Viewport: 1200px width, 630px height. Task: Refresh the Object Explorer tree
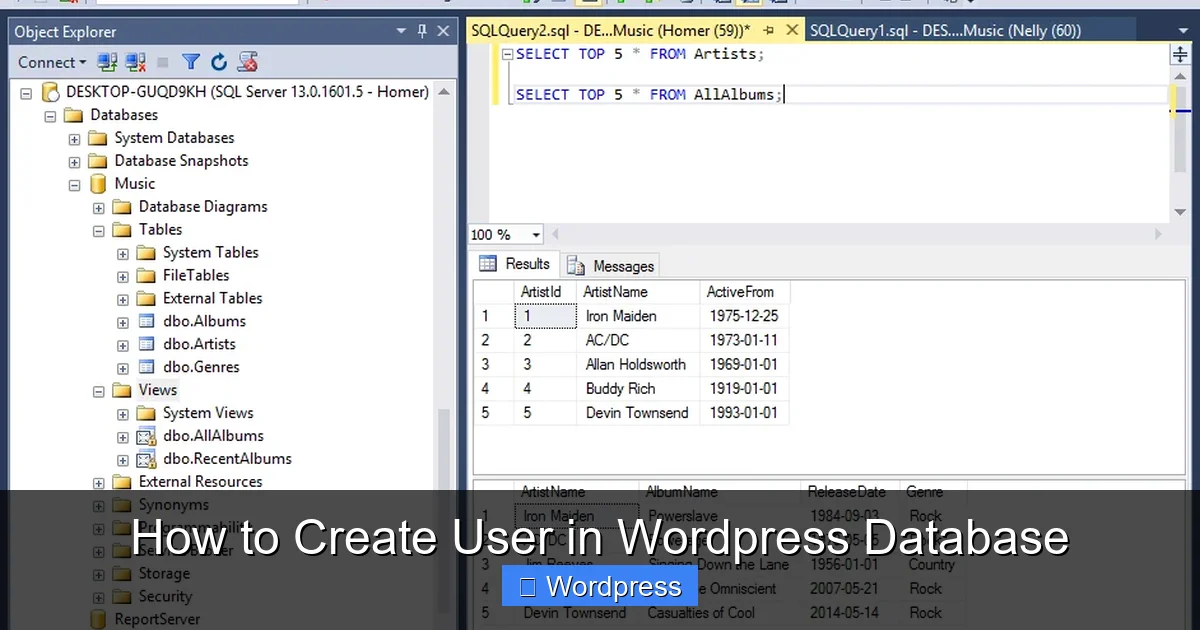pyautogui.click(x=218, y=62)
